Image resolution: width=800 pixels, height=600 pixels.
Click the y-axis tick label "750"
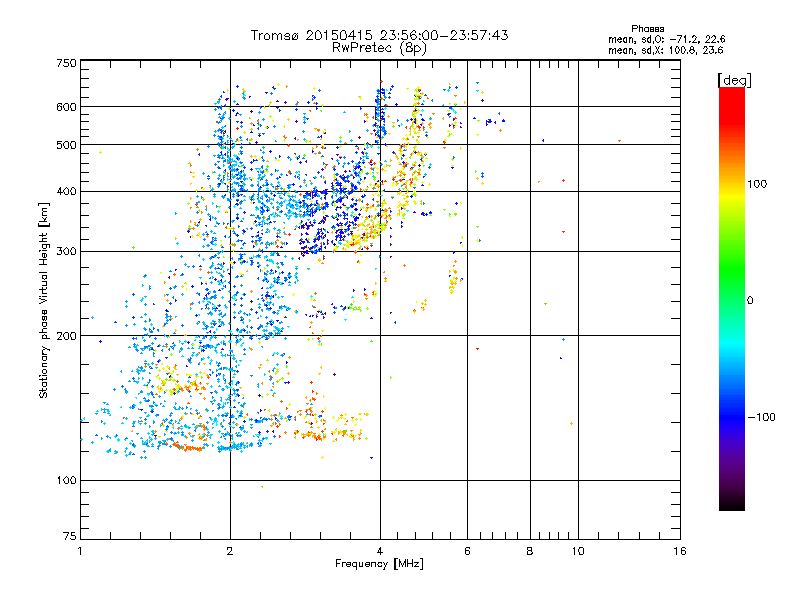pyautogui.click(x=66, y=63)
